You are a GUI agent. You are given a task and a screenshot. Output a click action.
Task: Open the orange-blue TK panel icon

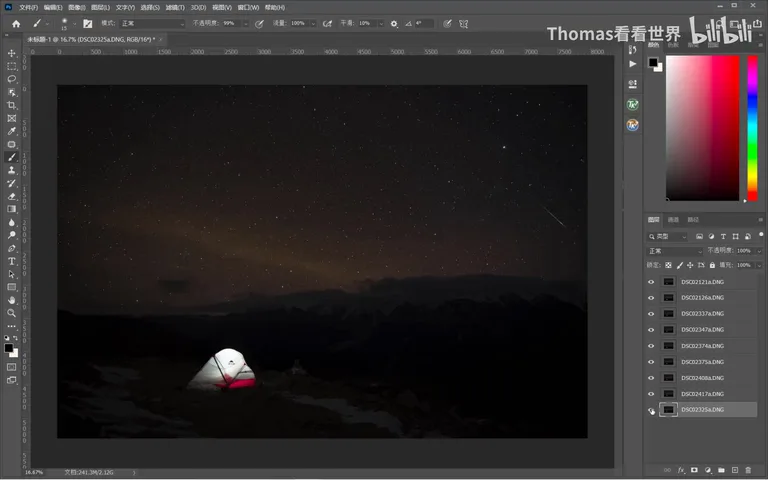point(633,125)
